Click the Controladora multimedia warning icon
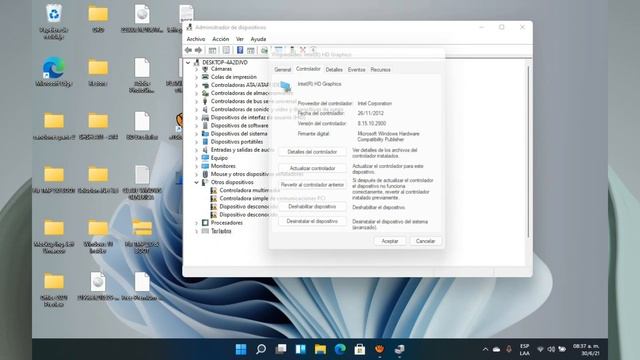The image size is (640, 360). pyautogui.click(x=213, y=190)
